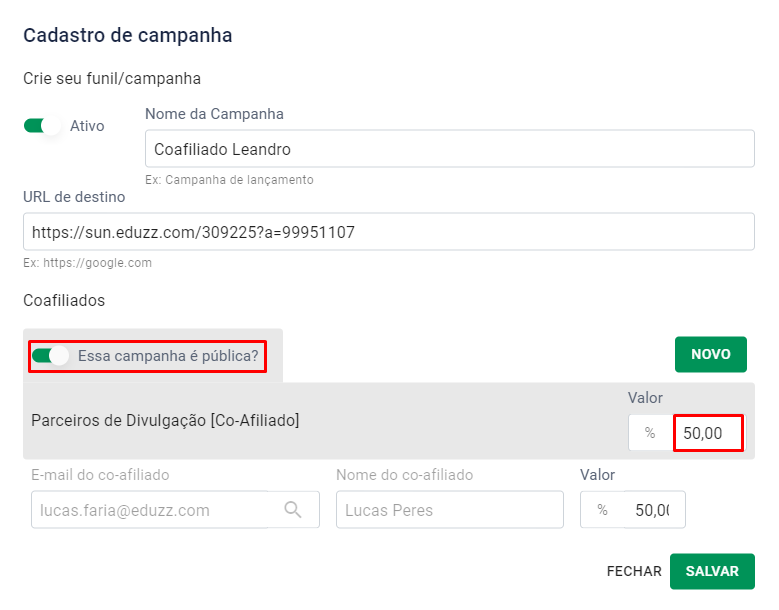Click the percent symbol beside co-affiliate Valor field

[602, 510]
